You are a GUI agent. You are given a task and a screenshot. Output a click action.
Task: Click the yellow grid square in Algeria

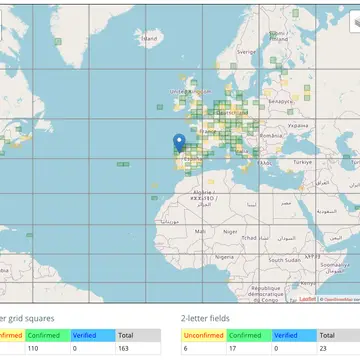(x=211, y=182)
